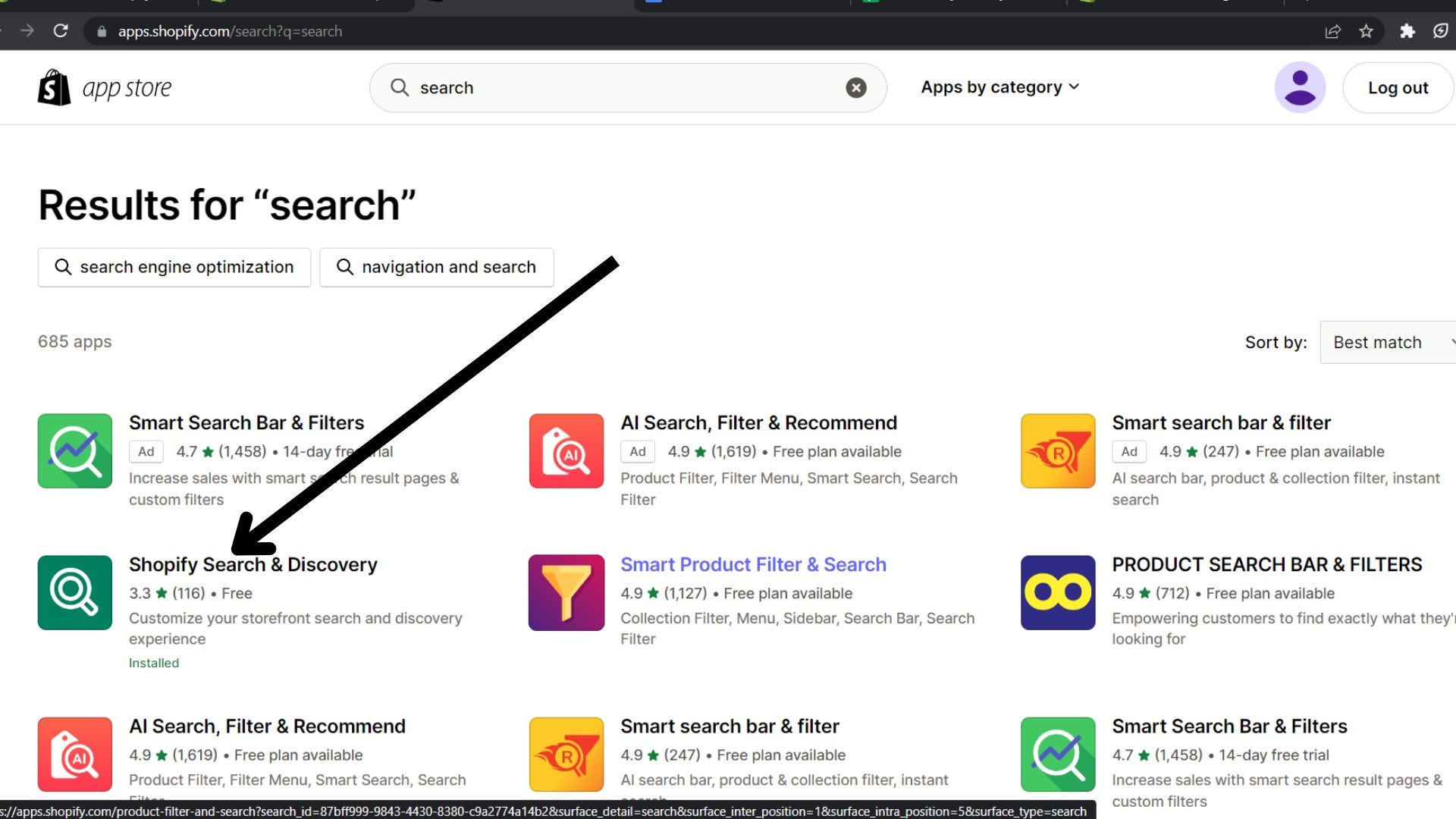Click the browser address bar URL
1456x819 pixels.
[x=230, y=31]
